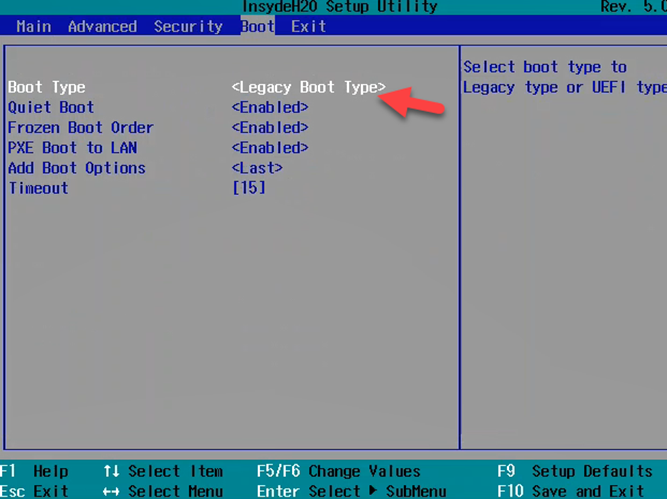The width and height of the screenshot is (667, 499).
Task: Switch to the Advanced tab
Action: click(102, 26)
